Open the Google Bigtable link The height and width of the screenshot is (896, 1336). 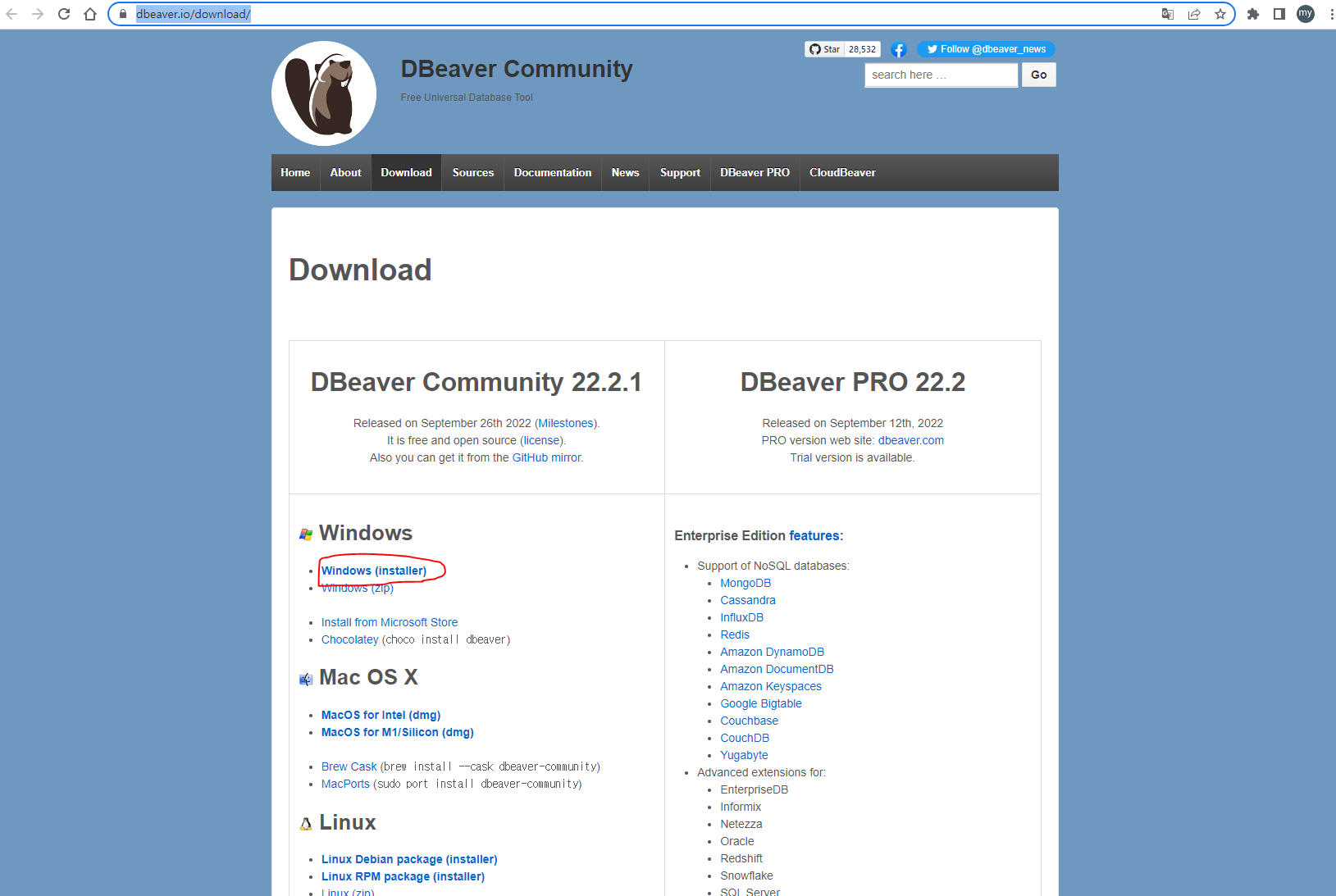tap(761, 703)
